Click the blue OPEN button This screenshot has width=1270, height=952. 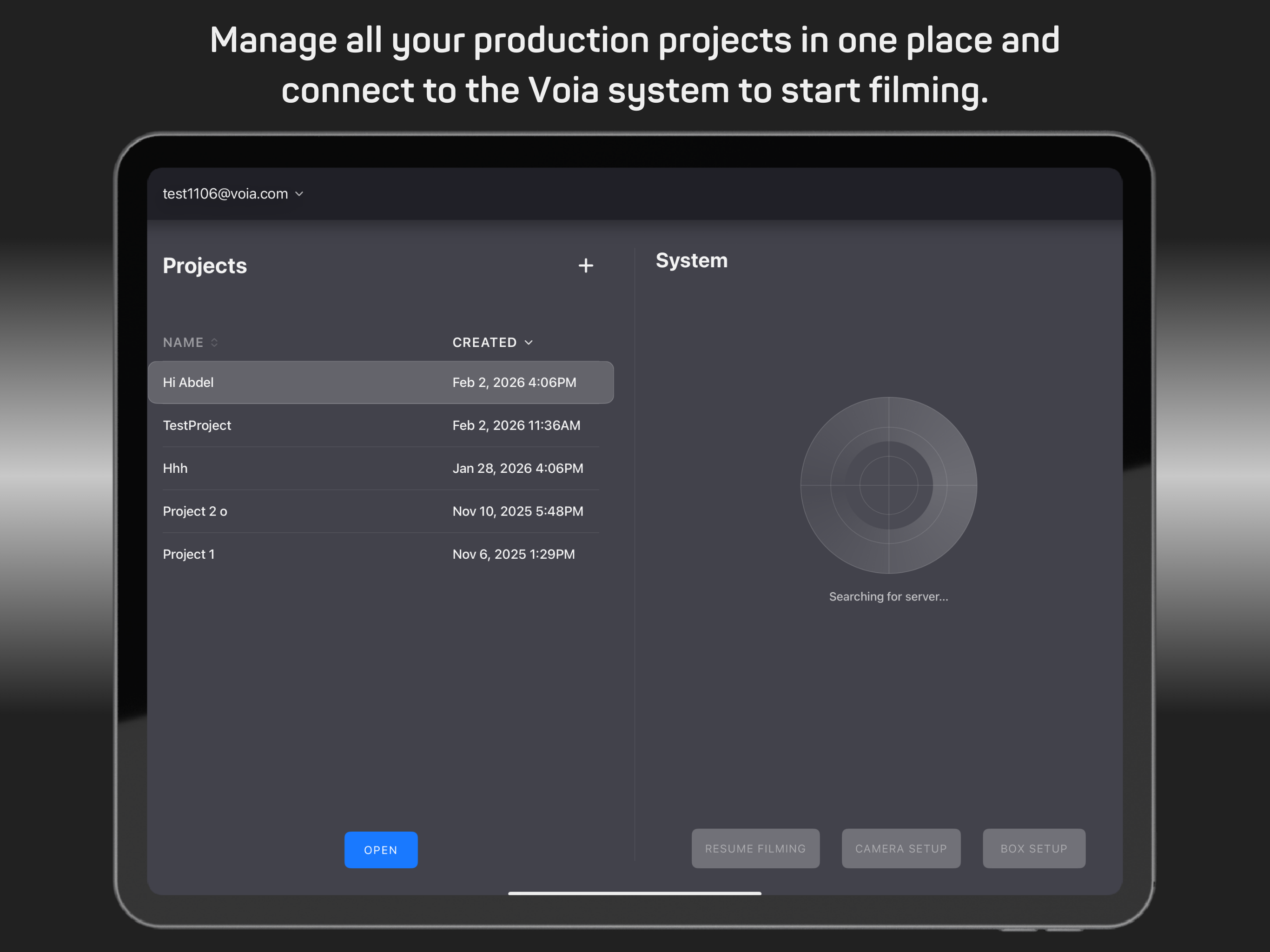tap(381, 849)
